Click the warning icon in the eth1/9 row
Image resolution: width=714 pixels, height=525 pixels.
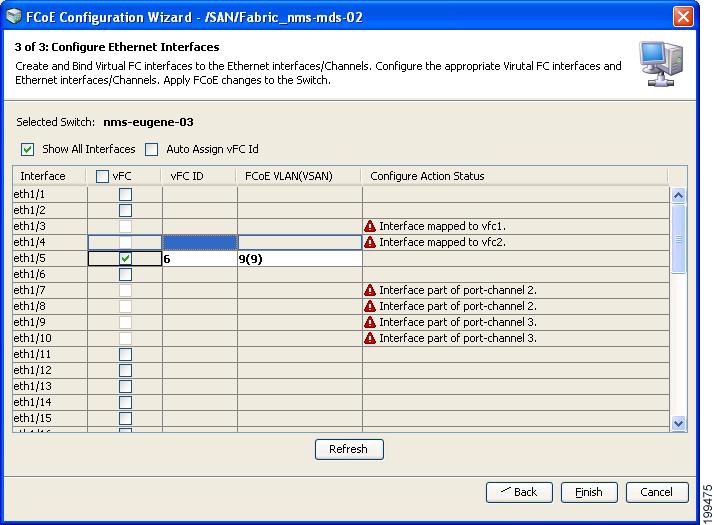[x=370, y=322]
